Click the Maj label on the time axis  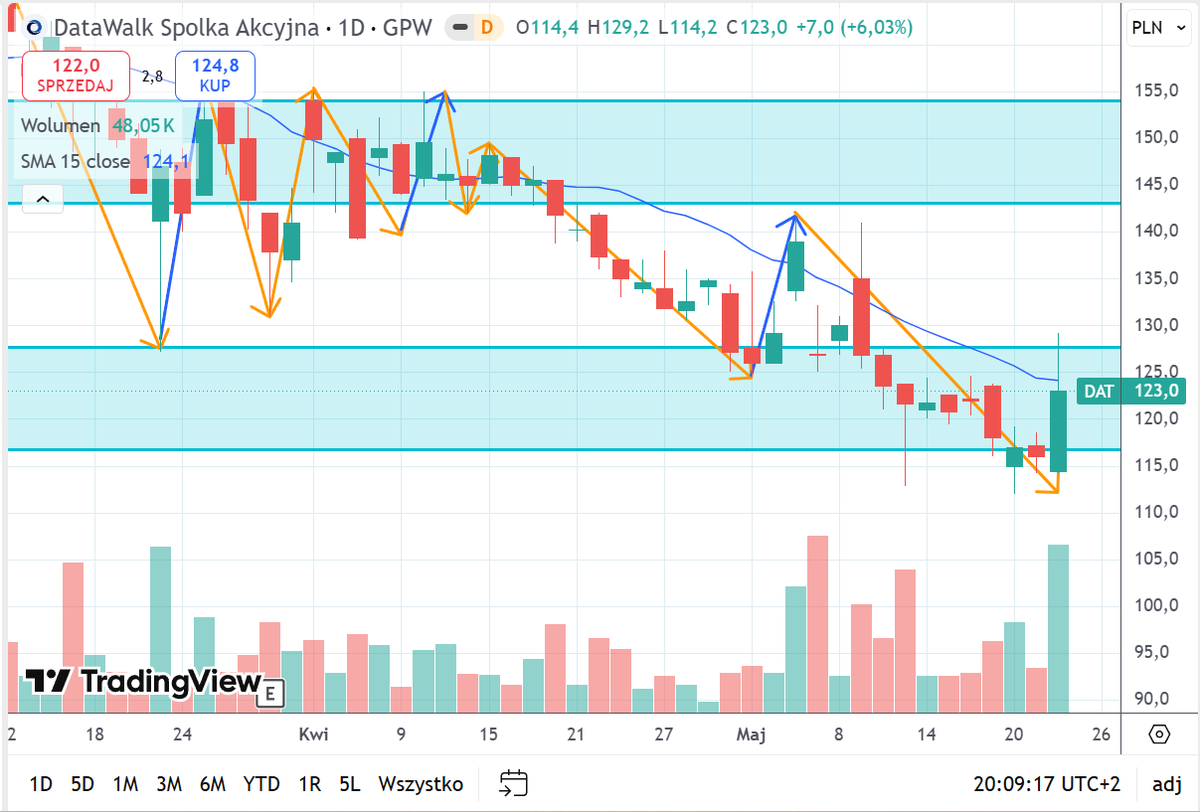(751, 735)
